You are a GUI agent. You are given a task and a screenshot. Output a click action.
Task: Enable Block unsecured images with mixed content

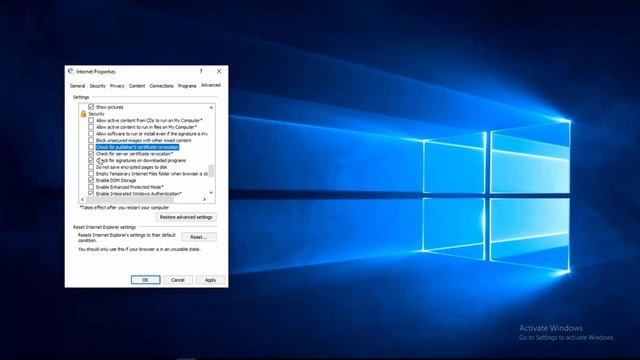tap(91, 140)
